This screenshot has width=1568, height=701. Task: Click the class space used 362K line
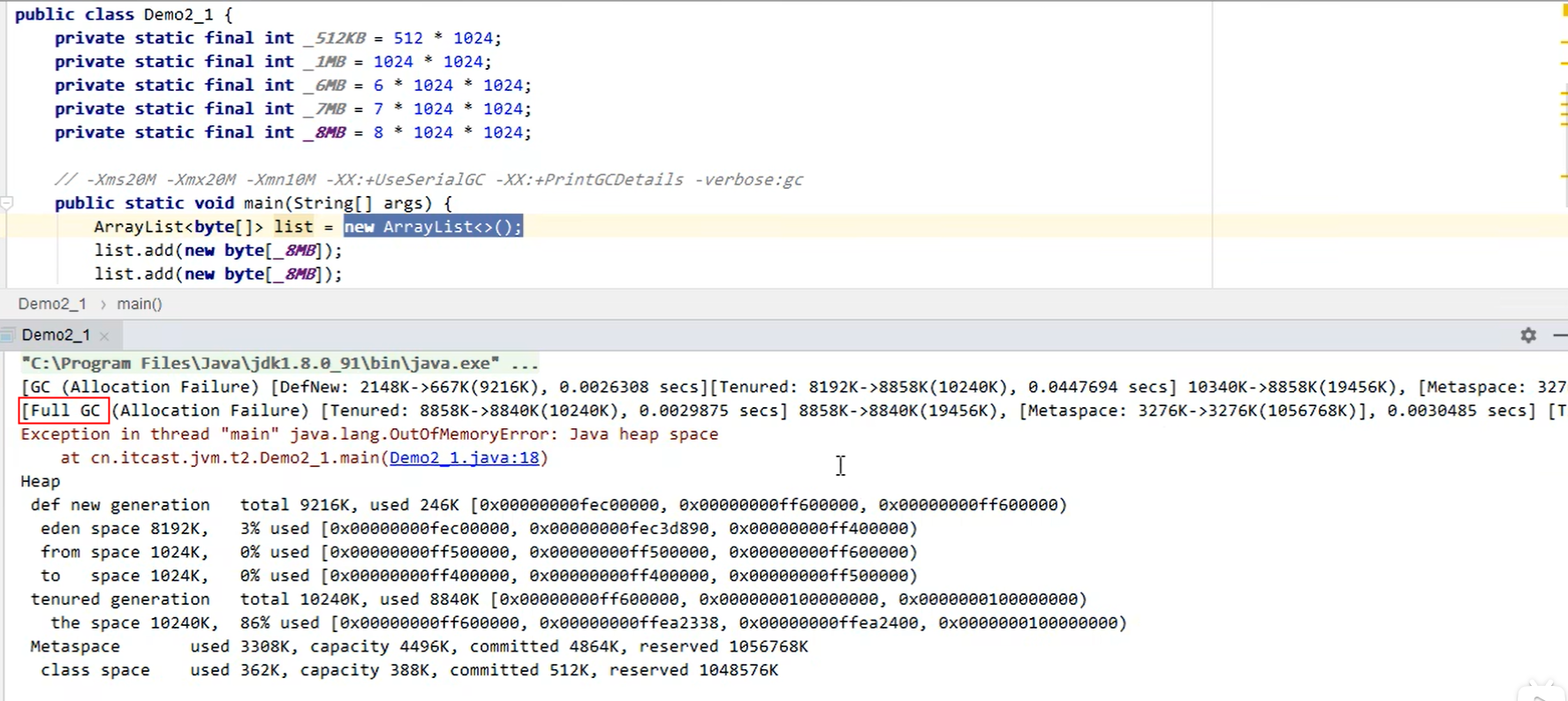point(409,670)
